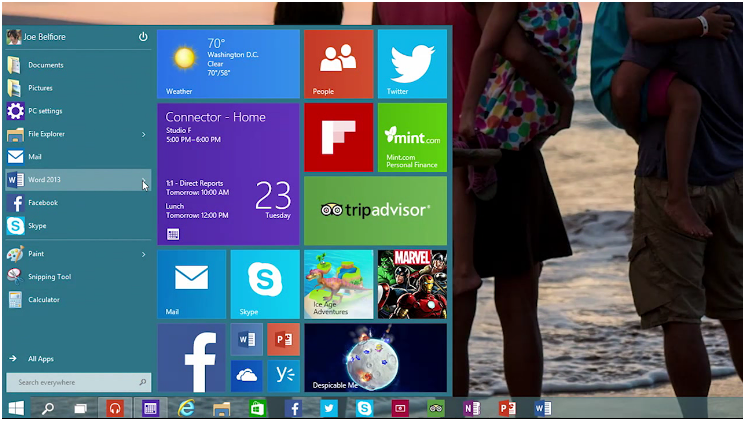Screen dimensions: 745x421
Task: Open Calendar app on the taskbar
Action: pos(150,408)
